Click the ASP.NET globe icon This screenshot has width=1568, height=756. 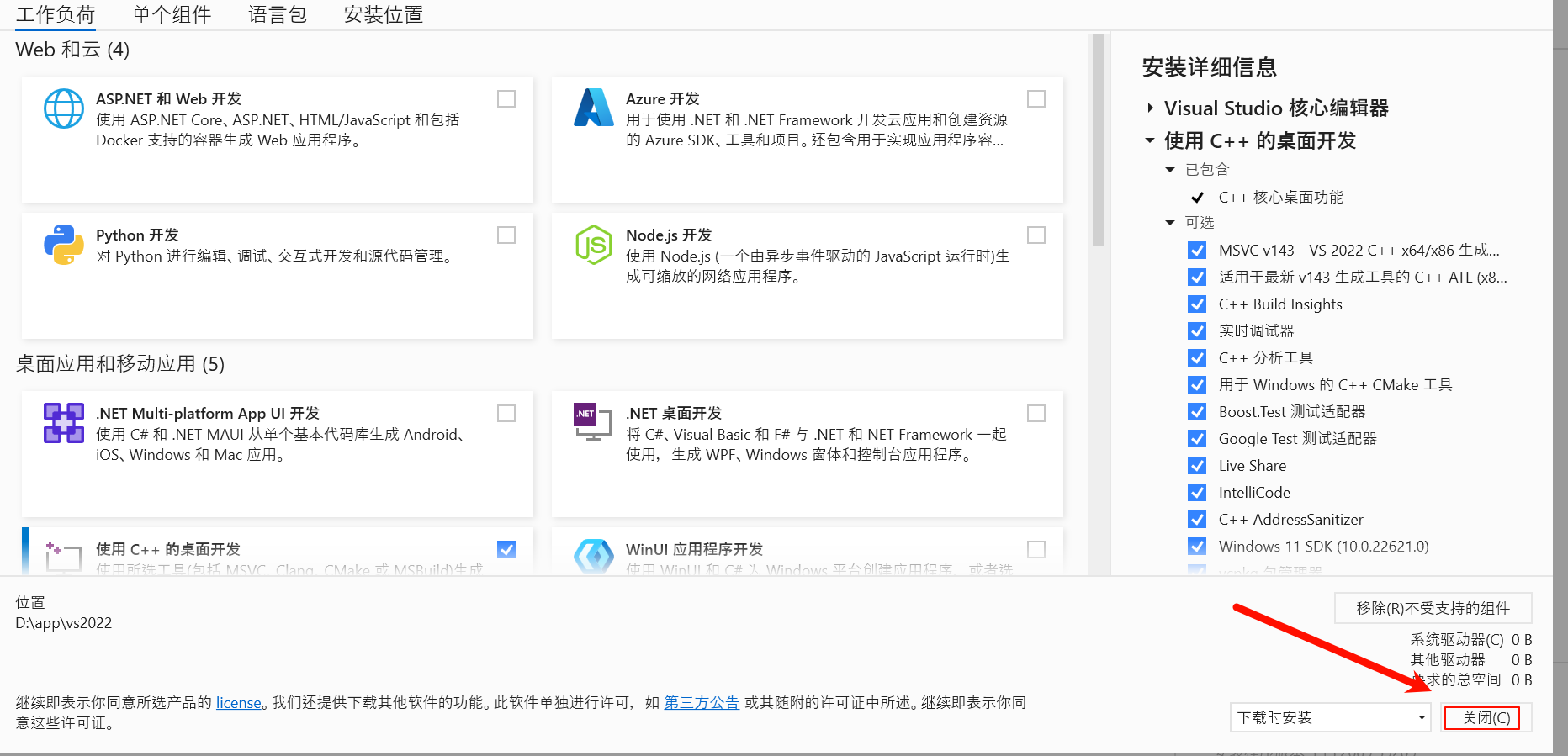tap(64, 109)
